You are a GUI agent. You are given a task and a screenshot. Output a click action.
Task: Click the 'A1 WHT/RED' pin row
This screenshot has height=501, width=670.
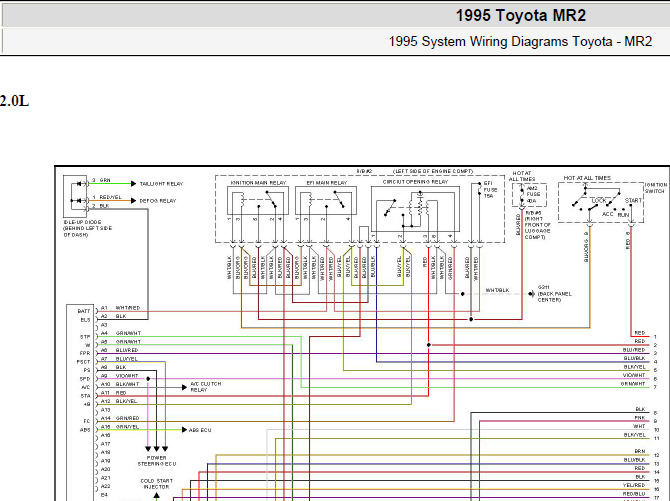pyautogui.click(x=120, y=308)
